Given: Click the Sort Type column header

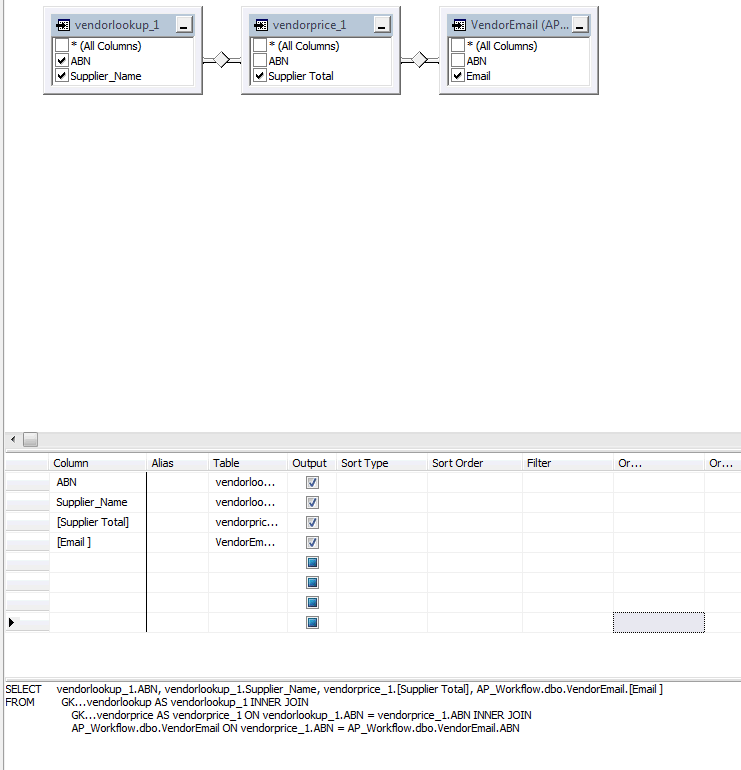Looking at the screenshot, I should (382, 463).
